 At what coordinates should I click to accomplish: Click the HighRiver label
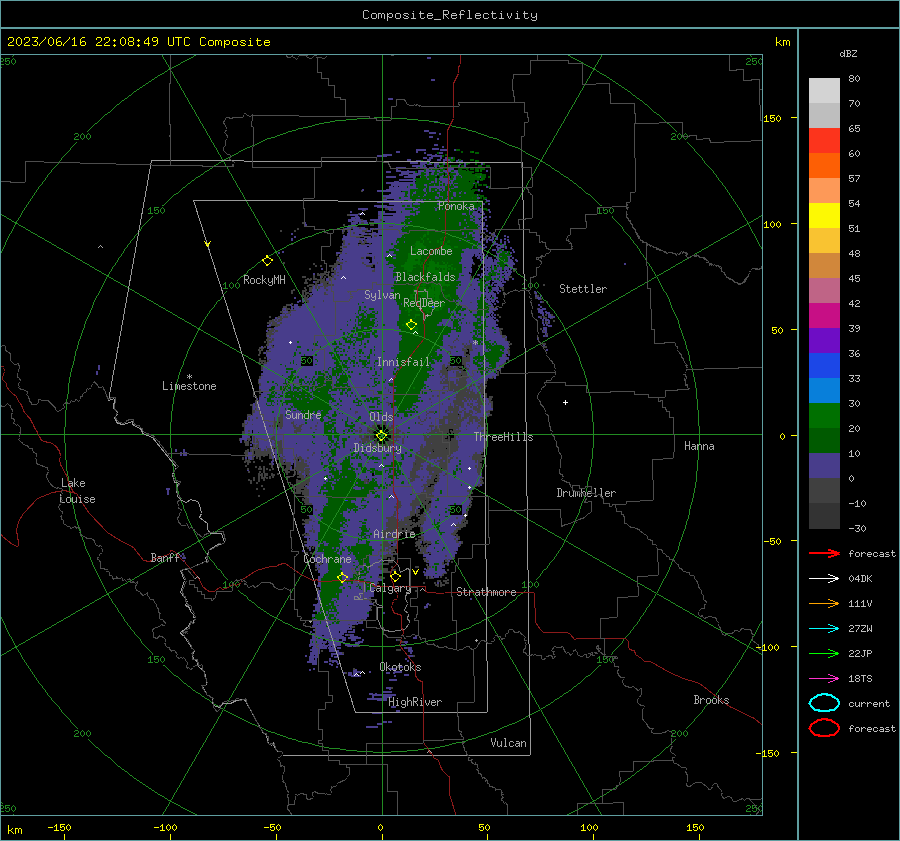point(415,702)
